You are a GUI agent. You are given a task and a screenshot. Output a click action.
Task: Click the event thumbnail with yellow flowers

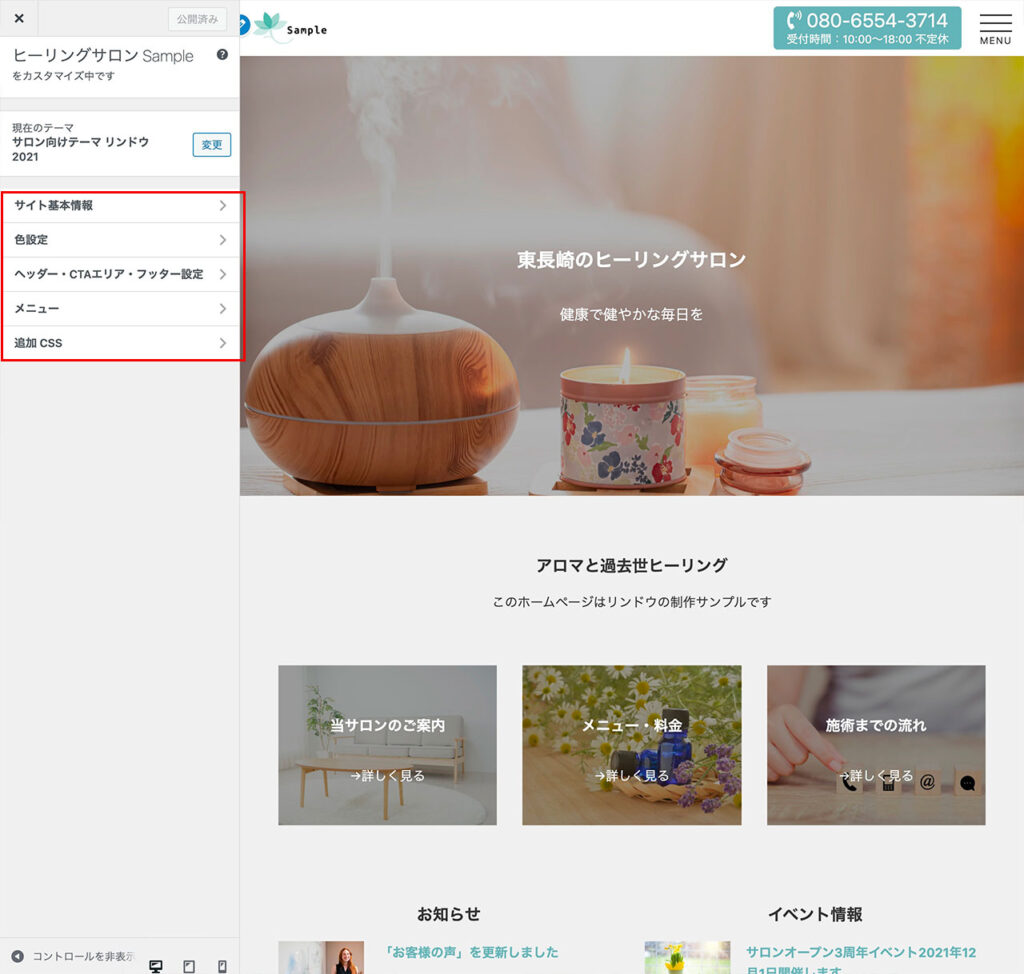click(x=687, y=958)
